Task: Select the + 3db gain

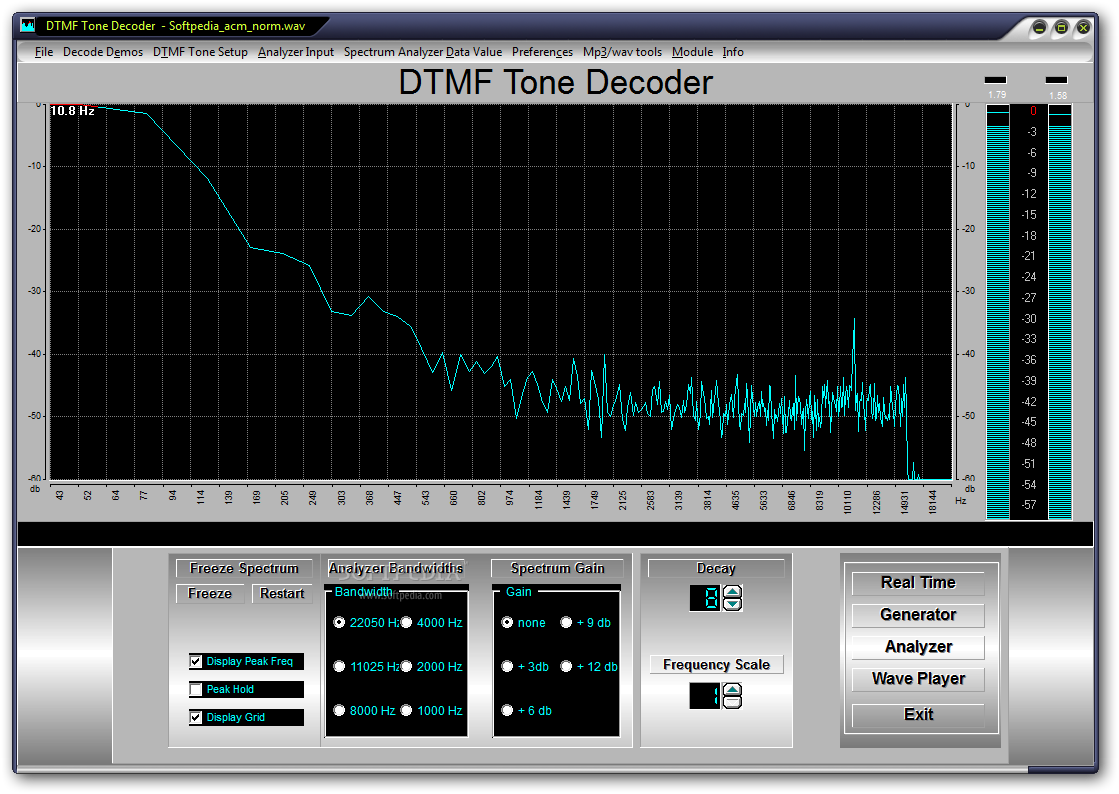Action: (x=507, y=666)
